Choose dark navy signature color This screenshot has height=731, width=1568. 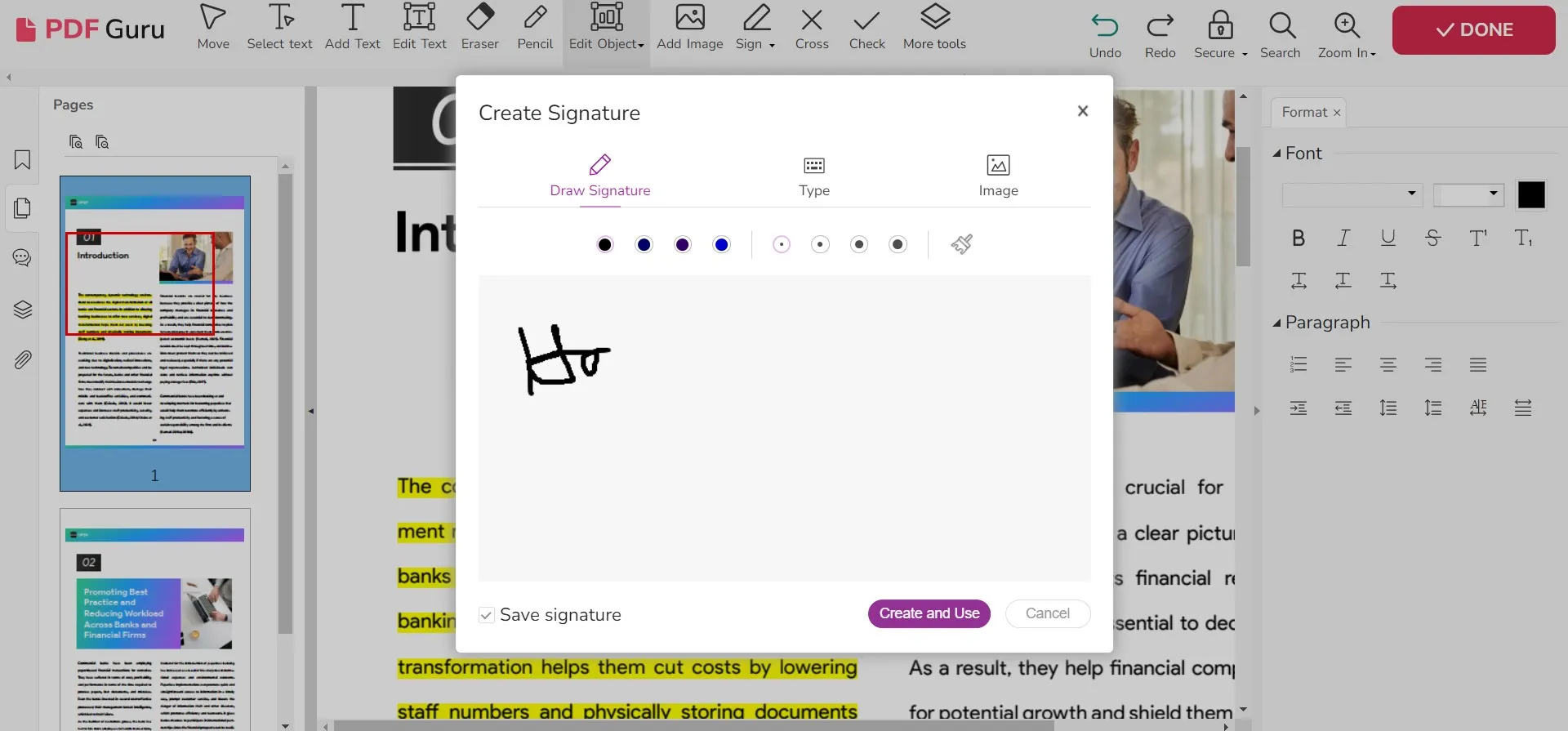pos(644,244)
